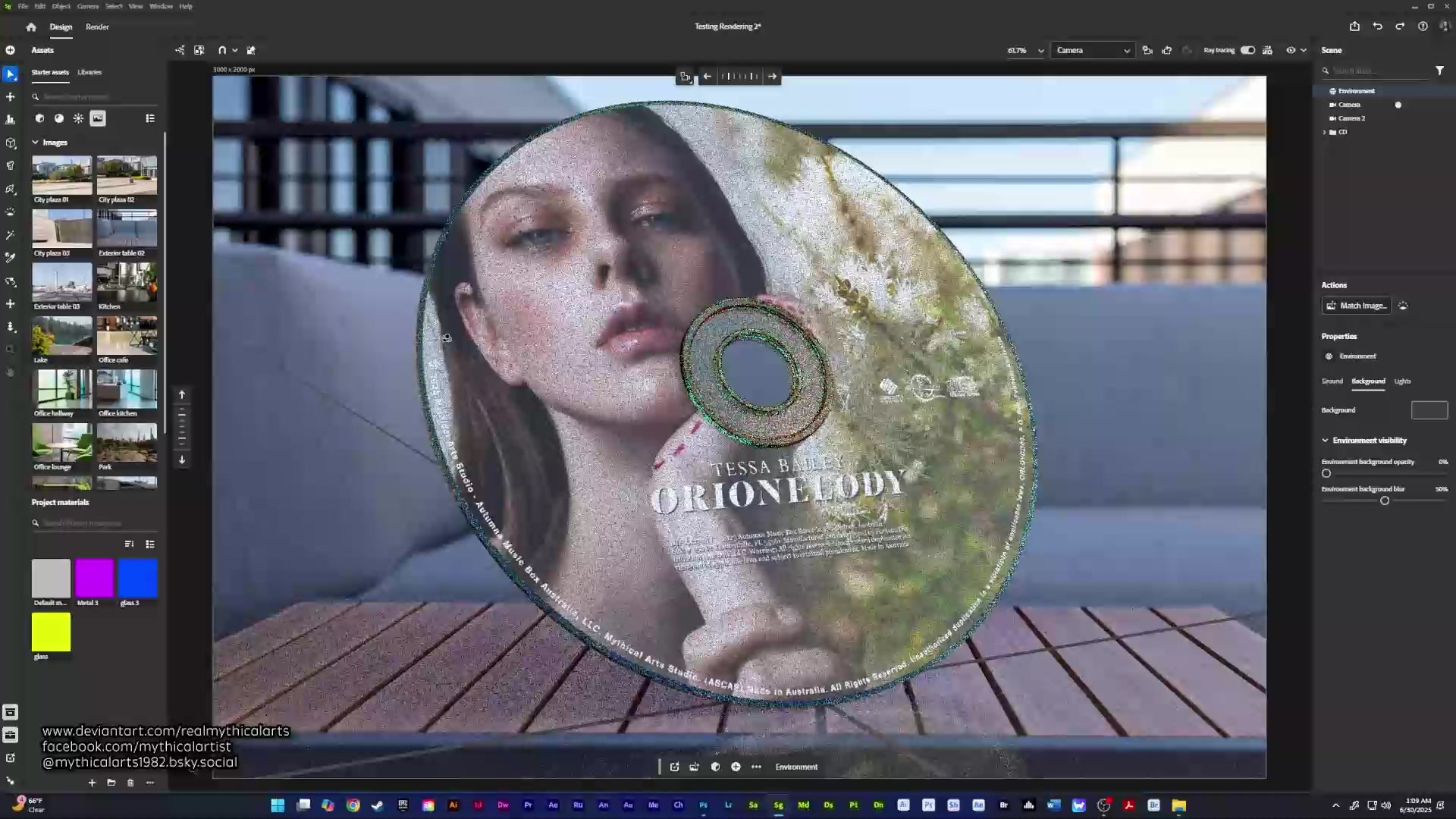Switch starter assets to list view

[x=150, y=118]
